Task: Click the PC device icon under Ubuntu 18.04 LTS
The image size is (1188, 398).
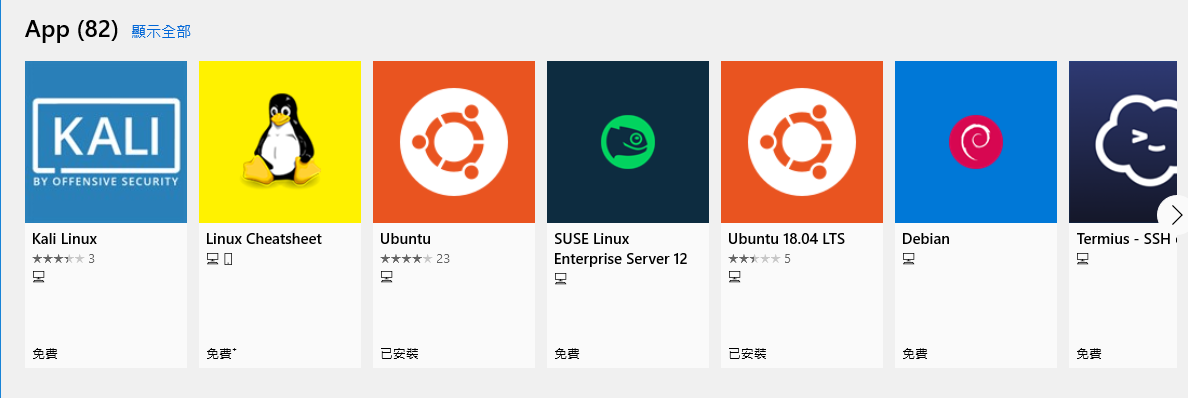Action: tap(734, 278)
